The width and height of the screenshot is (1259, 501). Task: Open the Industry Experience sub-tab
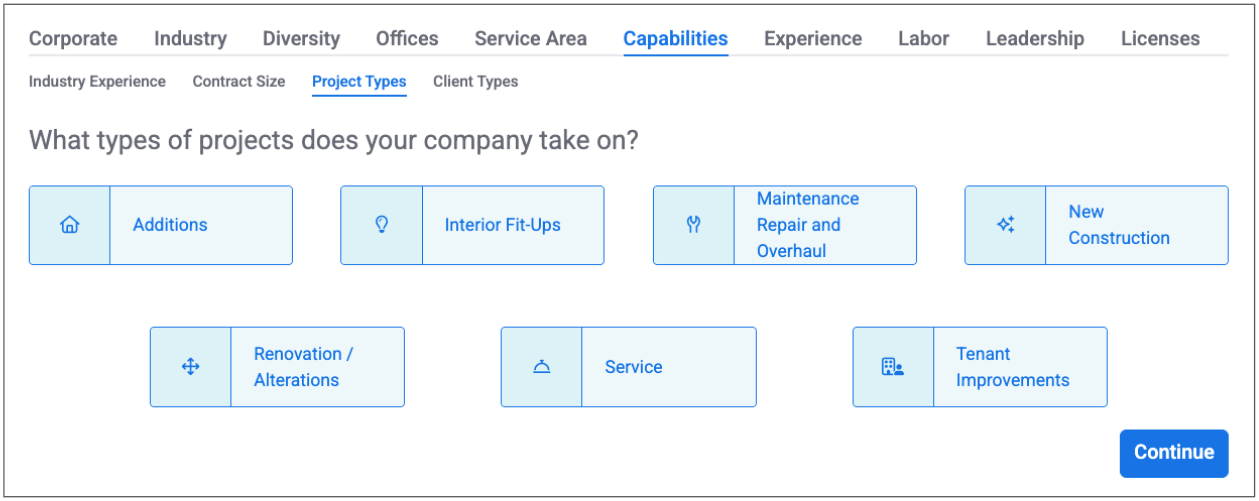[97, 82]
